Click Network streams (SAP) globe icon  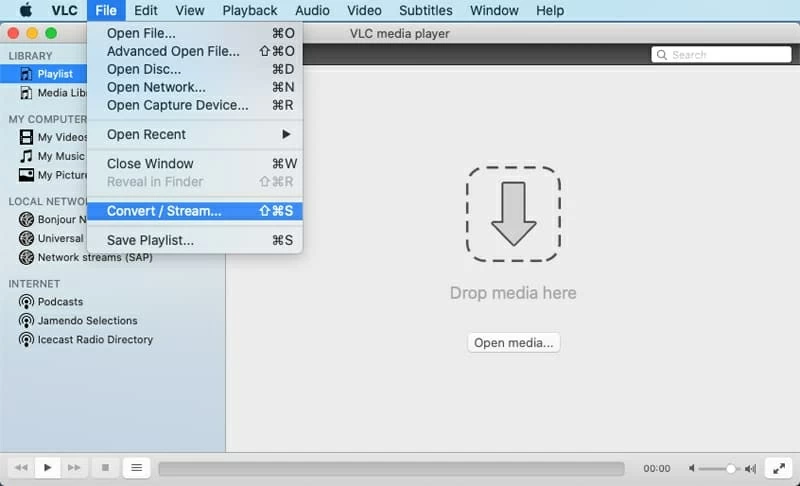(26, 257)
